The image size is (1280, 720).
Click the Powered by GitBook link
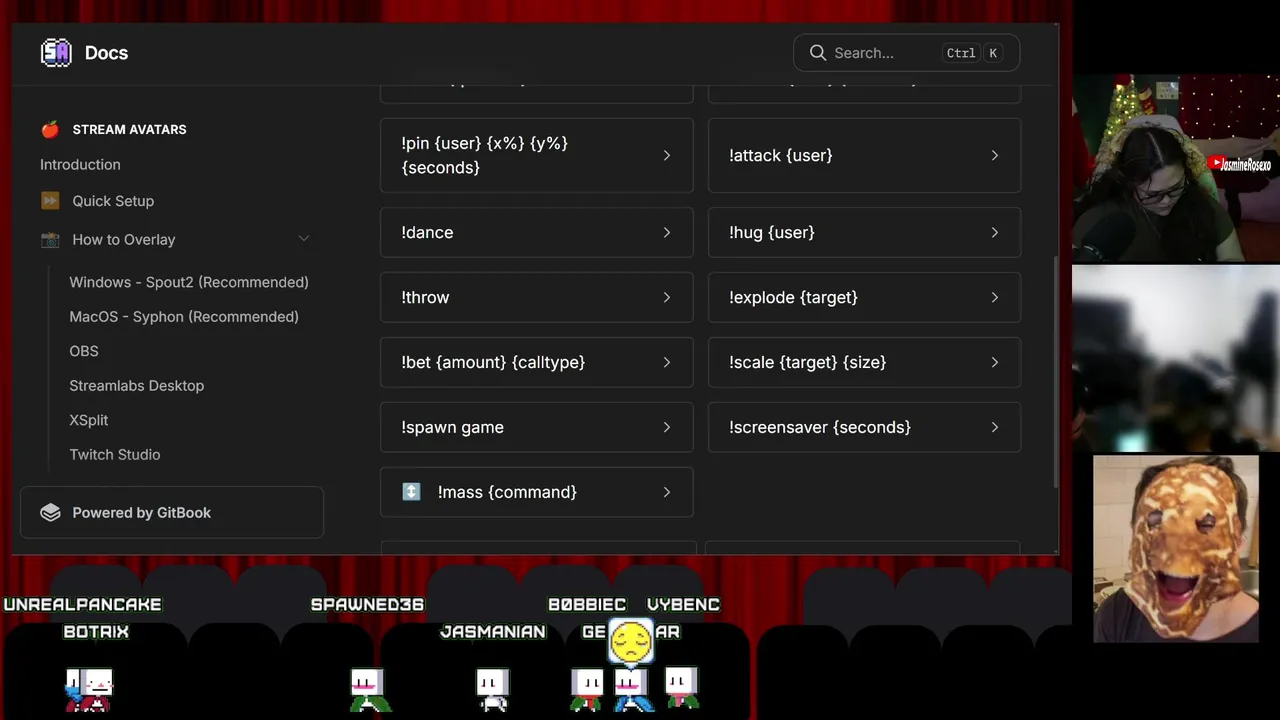click(171, 512)
